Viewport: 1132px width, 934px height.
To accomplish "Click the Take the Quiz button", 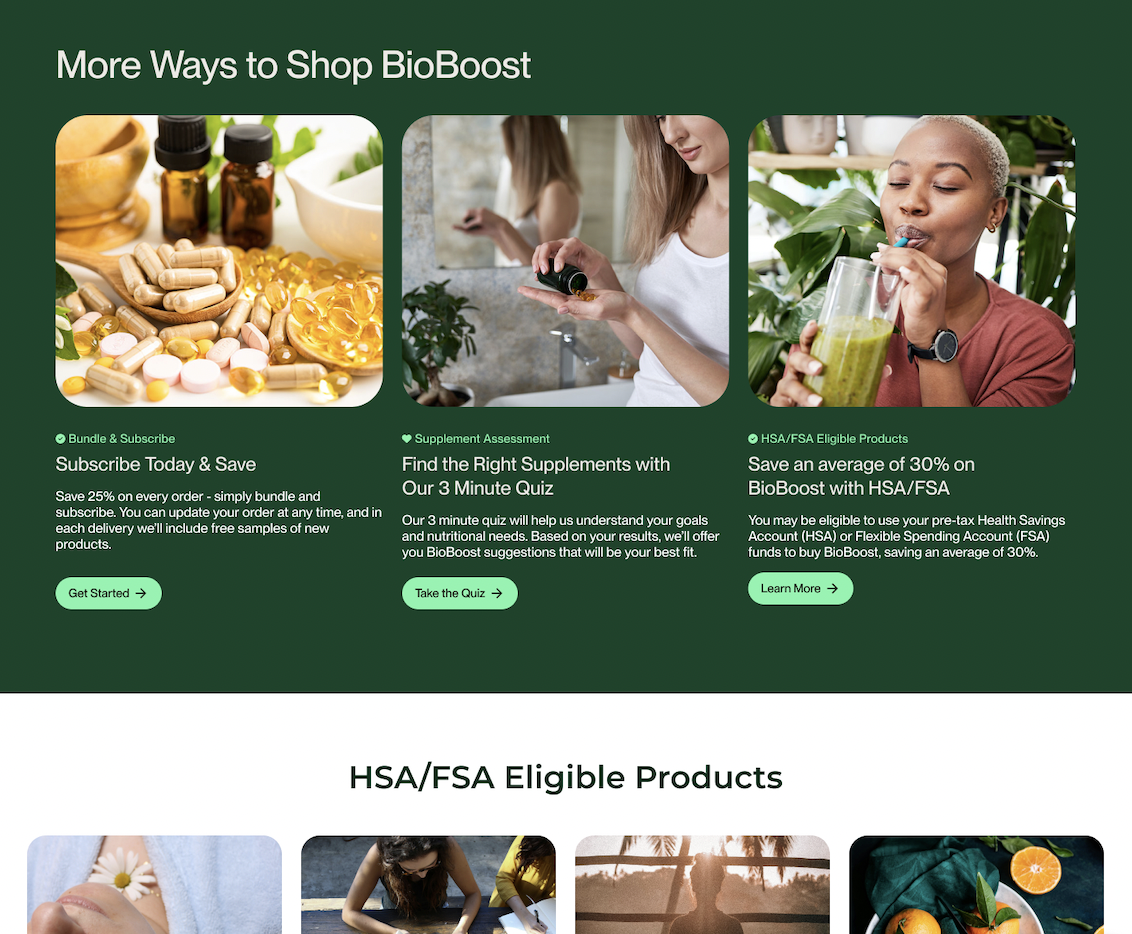I will (x=459, y=593).
